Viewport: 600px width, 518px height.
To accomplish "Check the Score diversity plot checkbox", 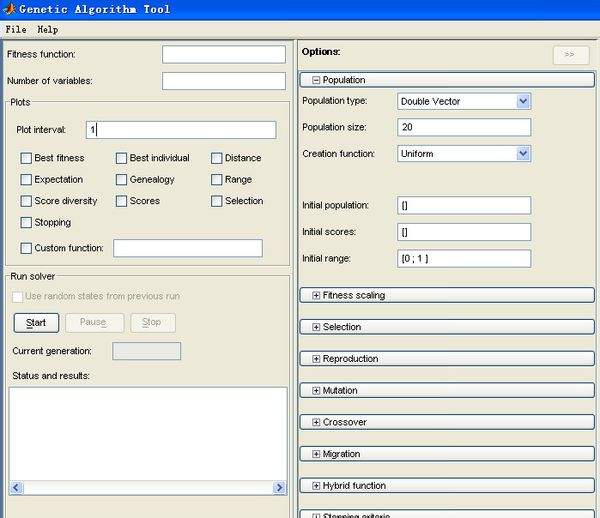I will pyautogui.click(x=26, y=201).
